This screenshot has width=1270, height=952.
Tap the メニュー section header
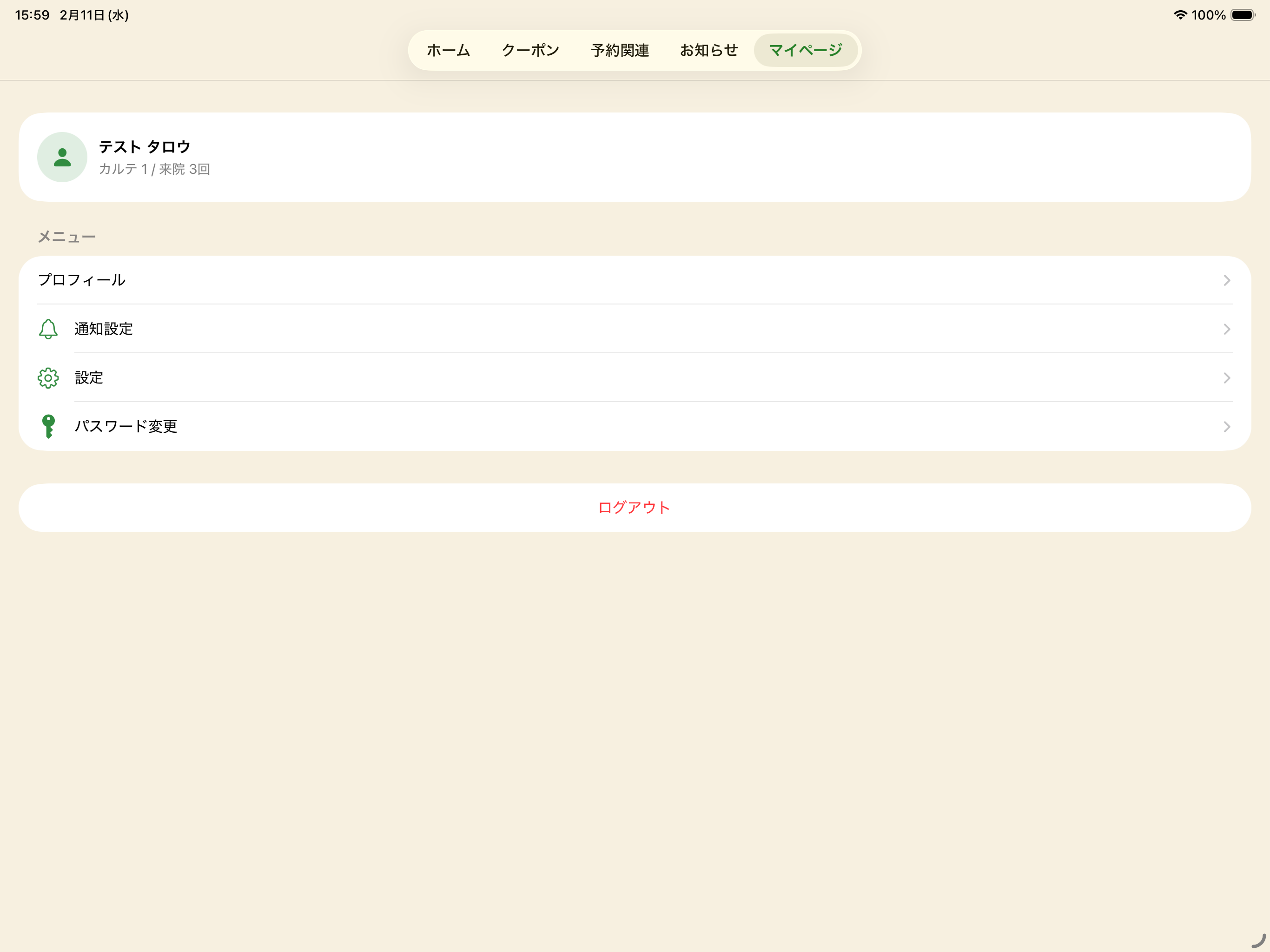(x=66, y=237)
